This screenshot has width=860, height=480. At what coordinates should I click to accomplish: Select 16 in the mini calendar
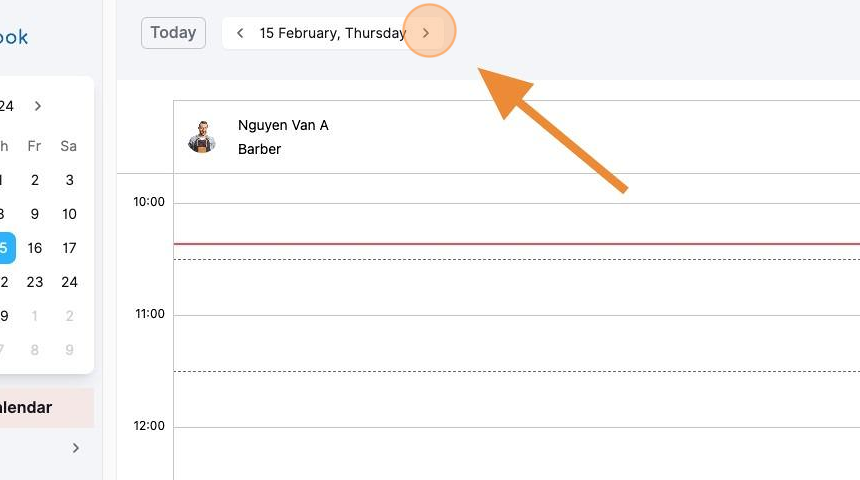[35, 248]
